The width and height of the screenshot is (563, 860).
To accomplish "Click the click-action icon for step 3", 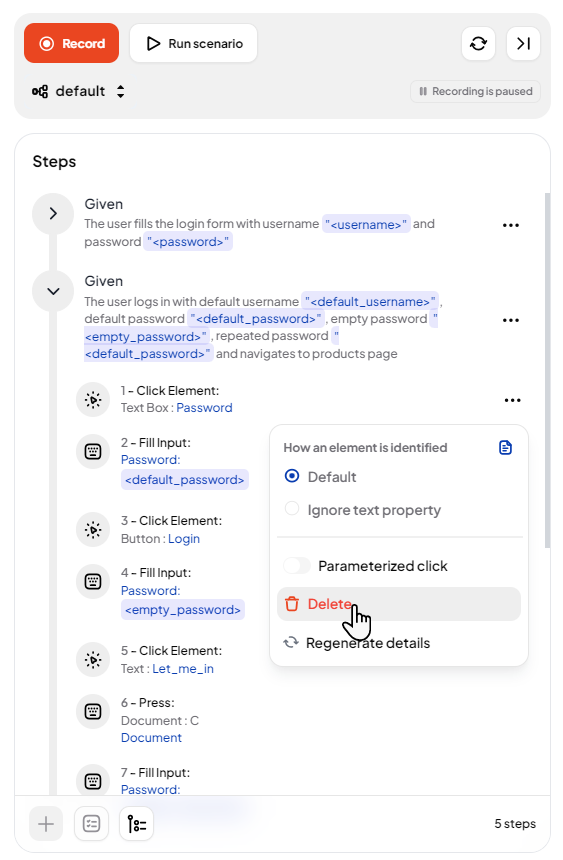I will coord(93,530).
